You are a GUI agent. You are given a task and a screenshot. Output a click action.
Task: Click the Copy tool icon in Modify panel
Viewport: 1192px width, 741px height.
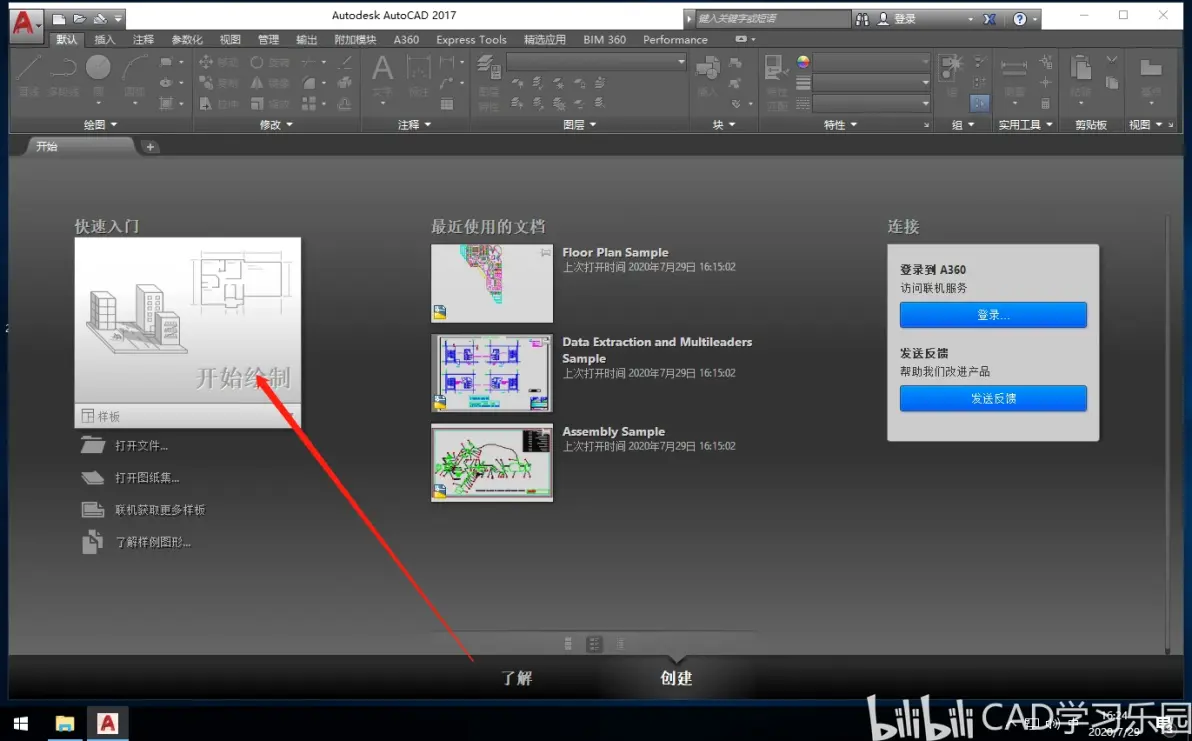coord(206,82)
